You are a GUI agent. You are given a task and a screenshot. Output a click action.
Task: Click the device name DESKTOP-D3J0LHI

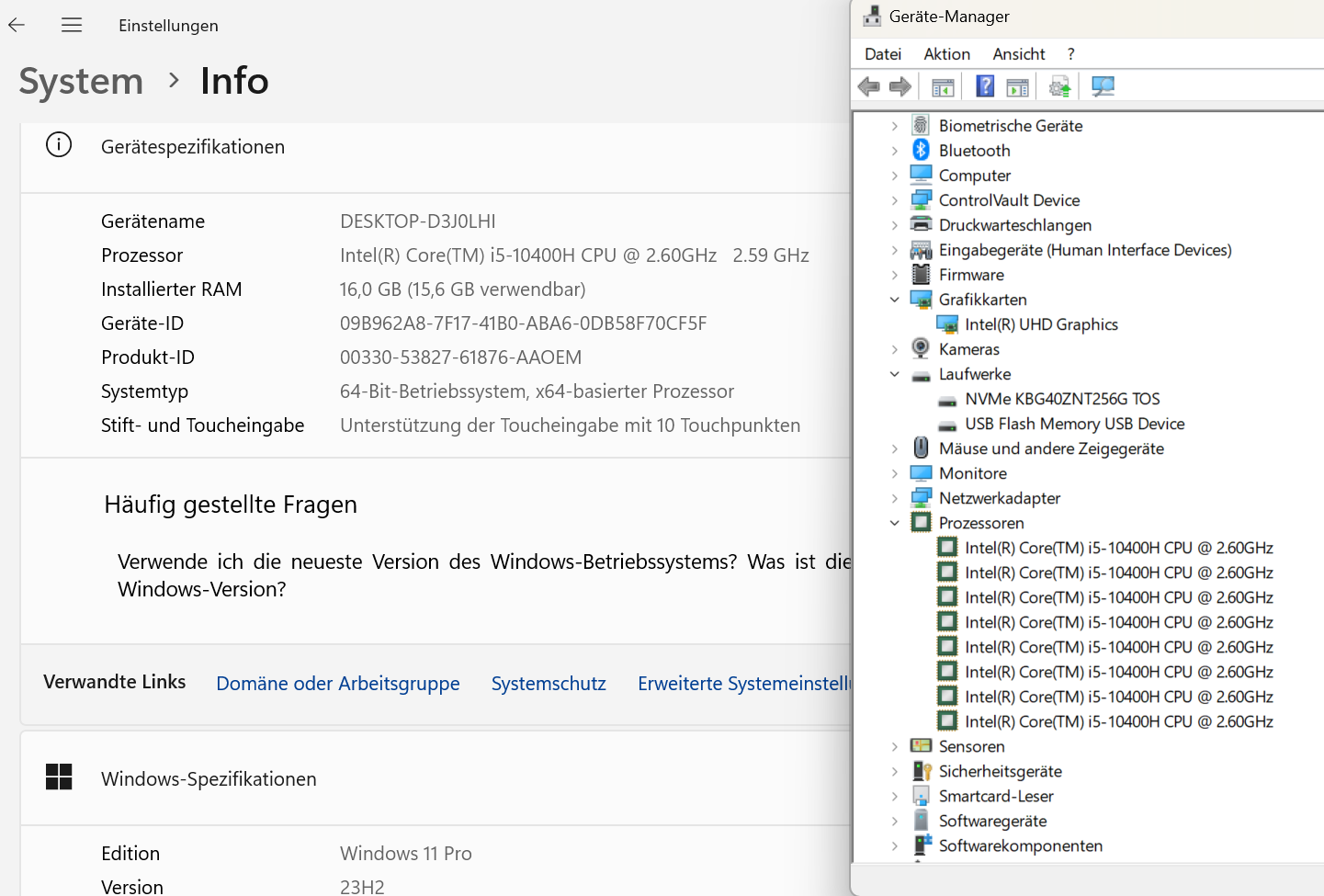[418, 221]
